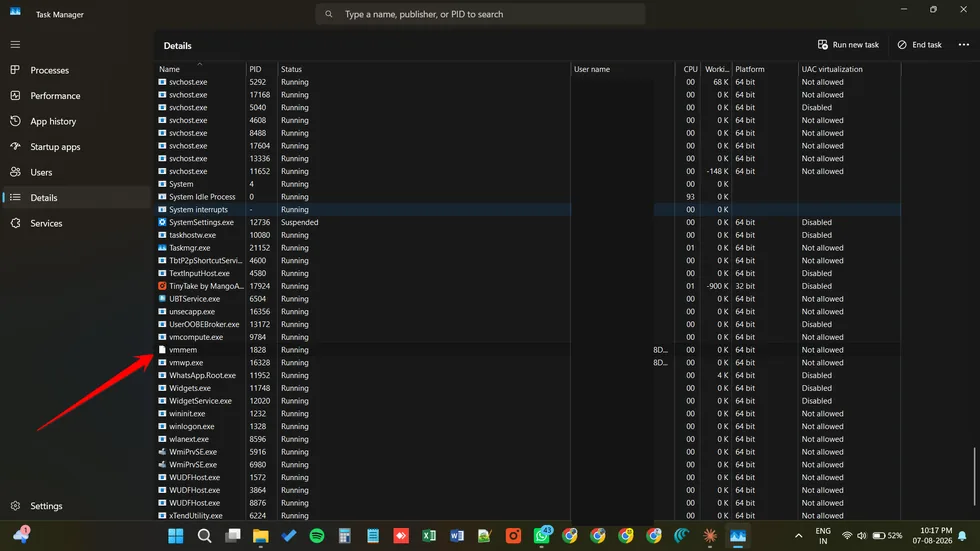
Task: Click WmiPrvSE.exe icon with PID 5916
Action: click(x=162, y=452)
